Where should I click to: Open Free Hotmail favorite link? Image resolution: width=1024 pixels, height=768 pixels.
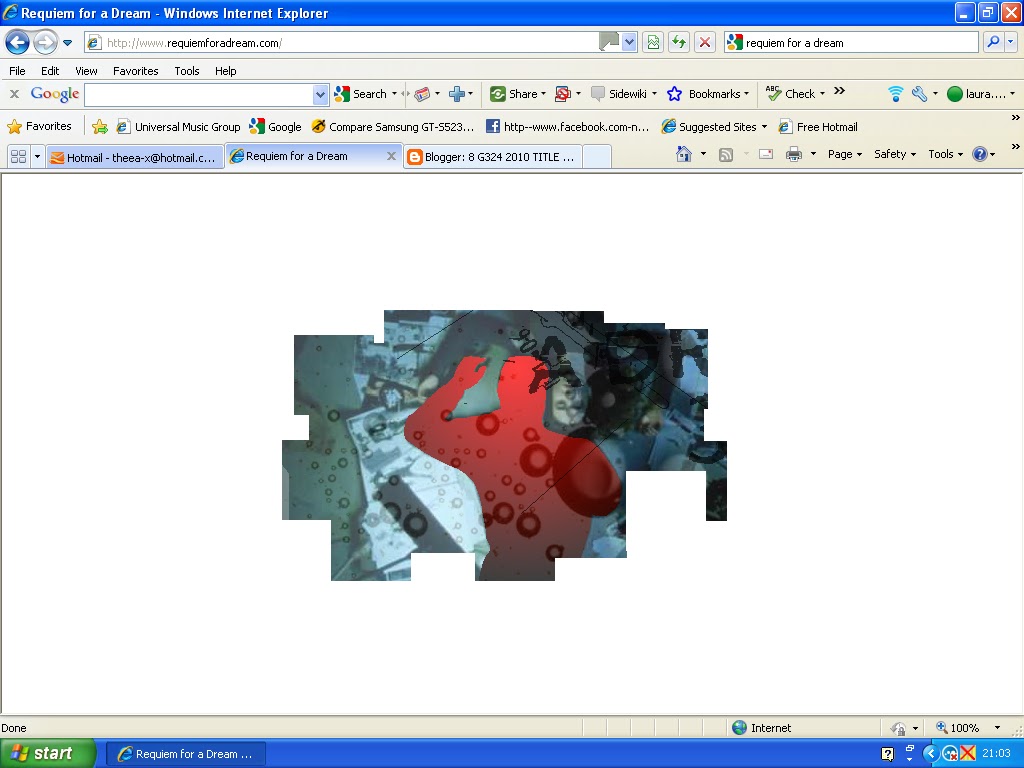click(x=818, y=127)
